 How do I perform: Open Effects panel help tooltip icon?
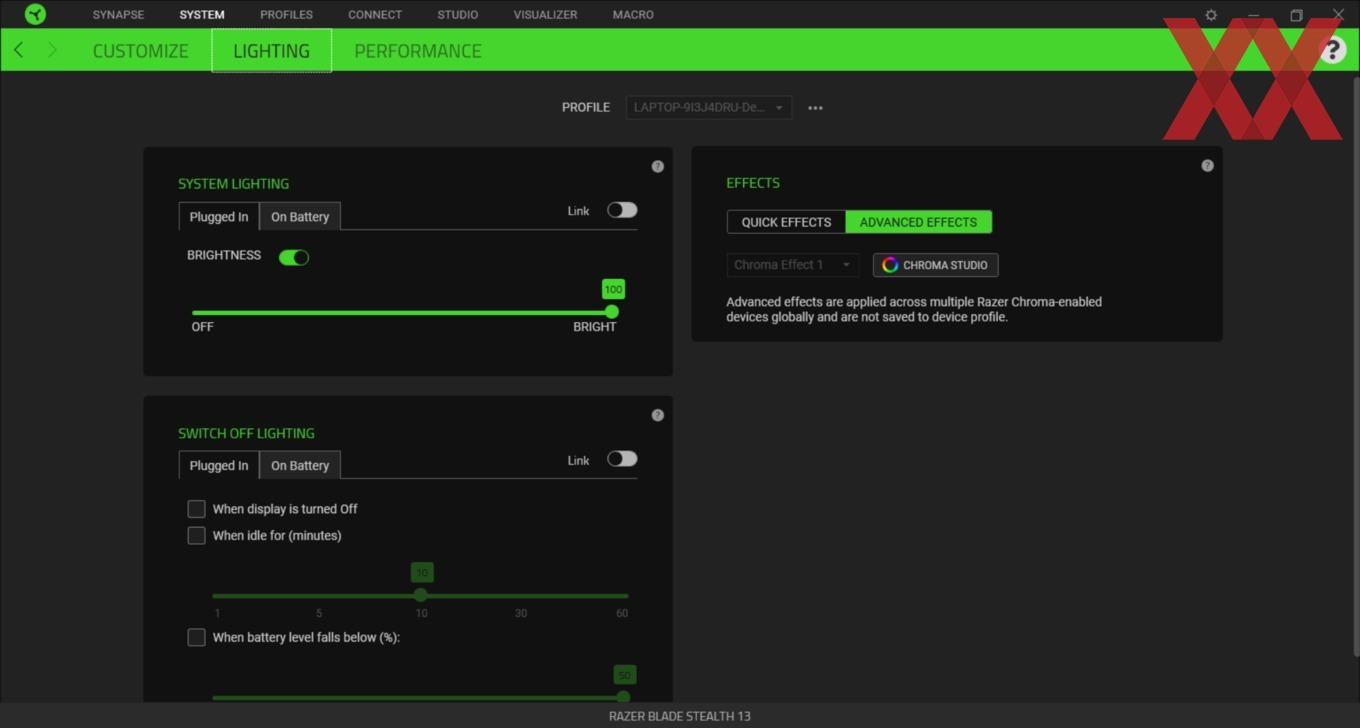pyautogui.click(x=1207, y=165)
